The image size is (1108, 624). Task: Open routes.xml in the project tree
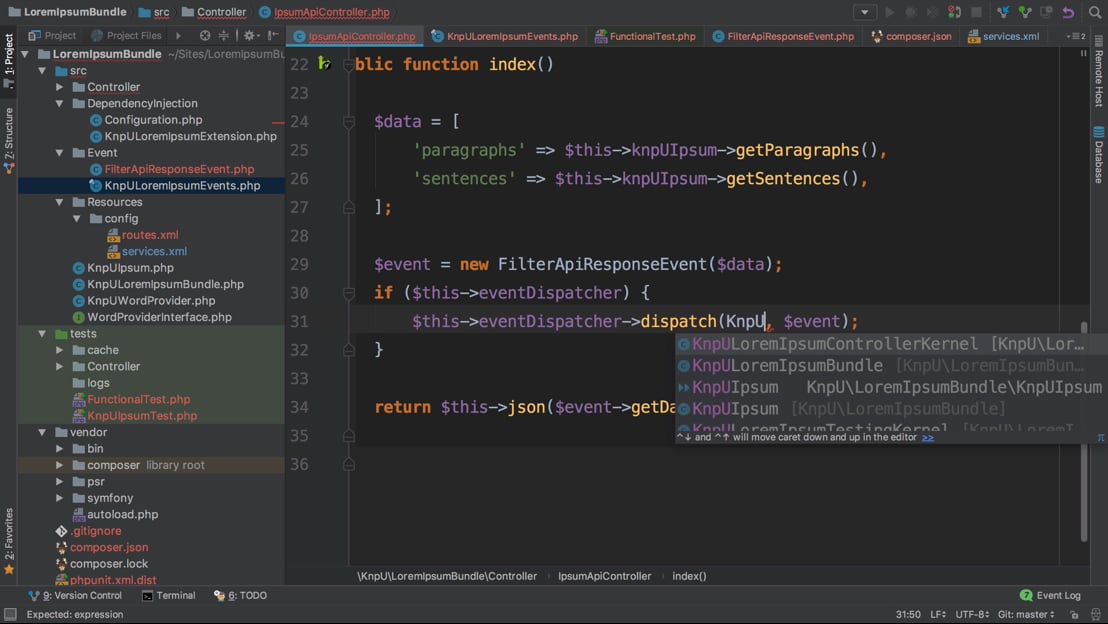tap(150, 235)
